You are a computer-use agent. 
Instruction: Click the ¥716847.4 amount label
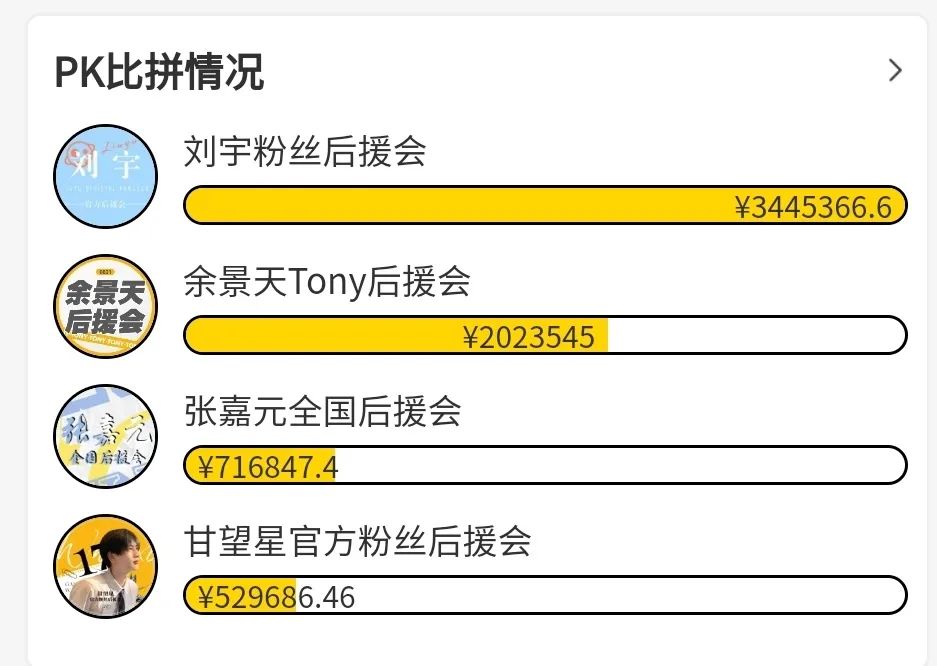pos(268,467)
